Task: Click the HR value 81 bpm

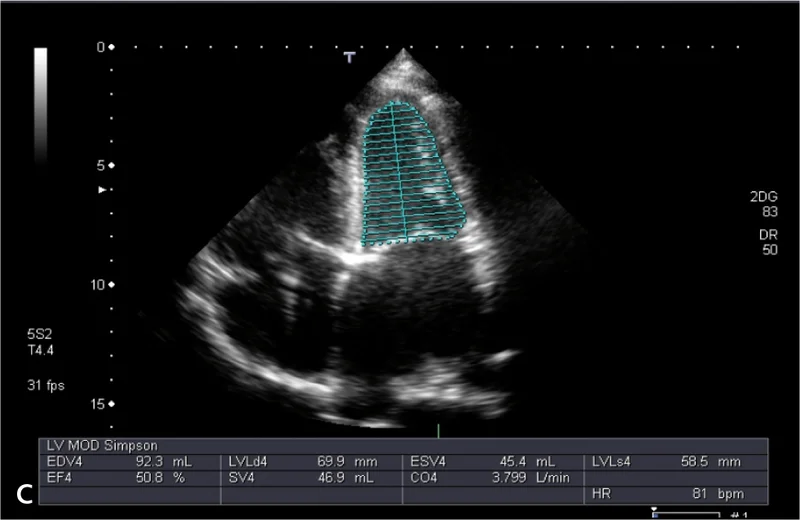Action: pos(718,494)
